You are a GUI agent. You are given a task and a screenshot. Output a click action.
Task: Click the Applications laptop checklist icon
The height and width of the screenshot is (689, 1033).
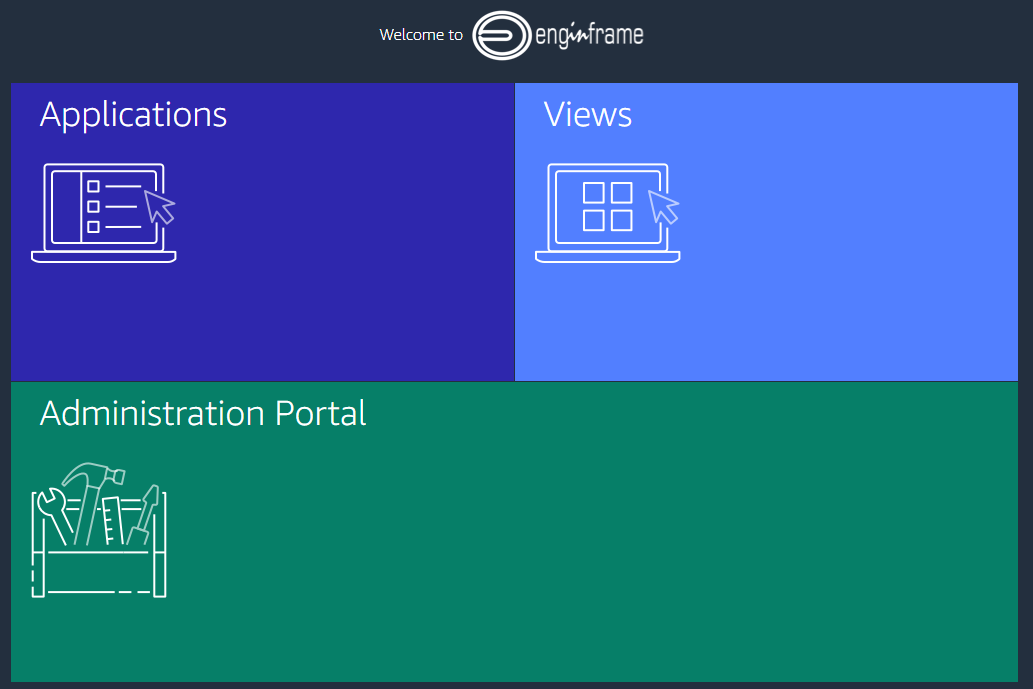103,213
